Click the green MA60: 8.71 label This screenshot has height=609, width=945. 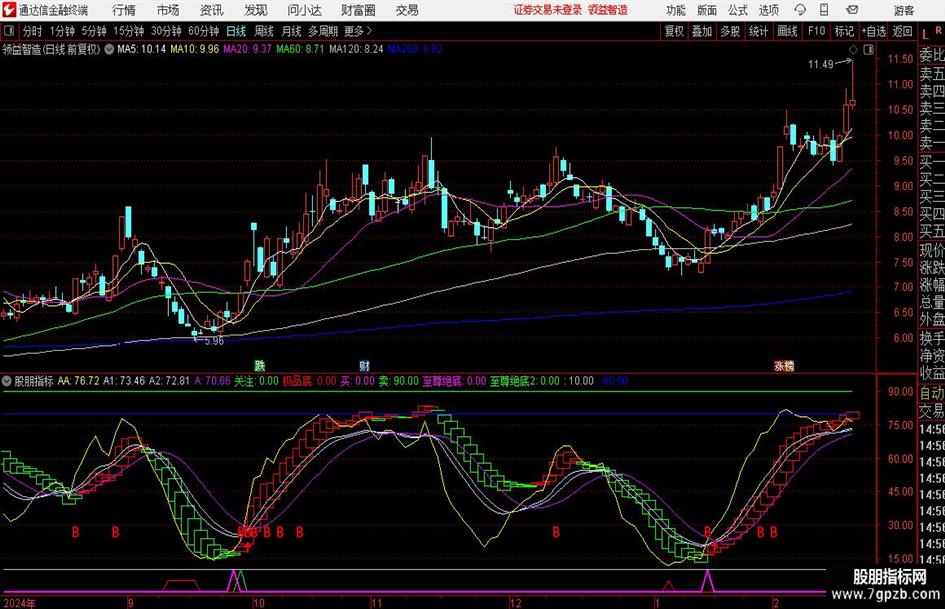pos(300,49)
